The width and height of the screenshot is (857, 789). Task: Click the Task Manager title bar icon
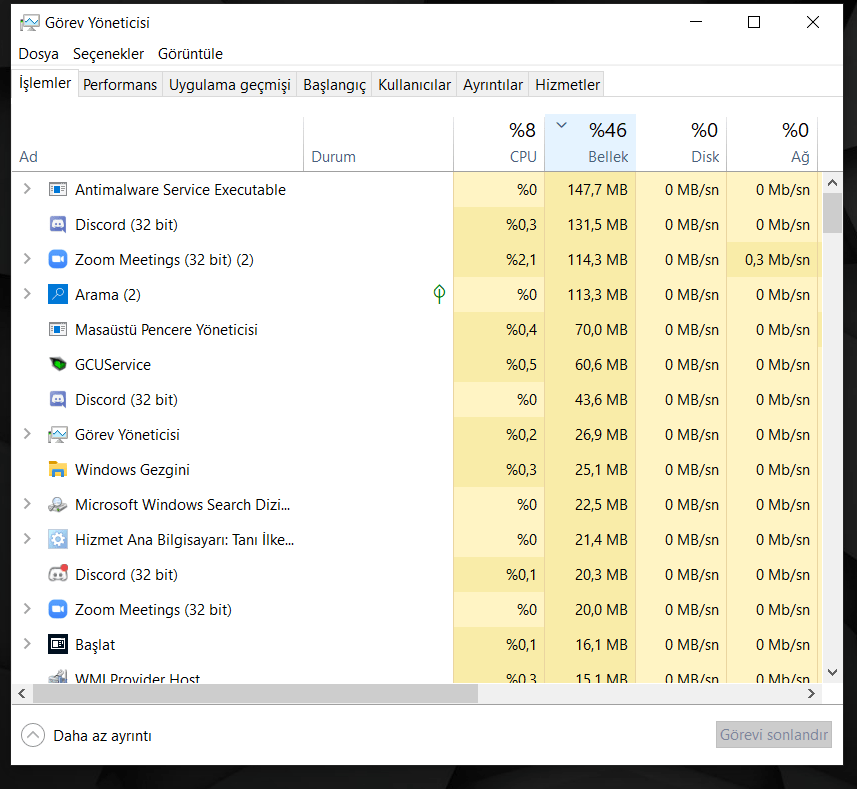pyautogui.click(x=30, y=23)
